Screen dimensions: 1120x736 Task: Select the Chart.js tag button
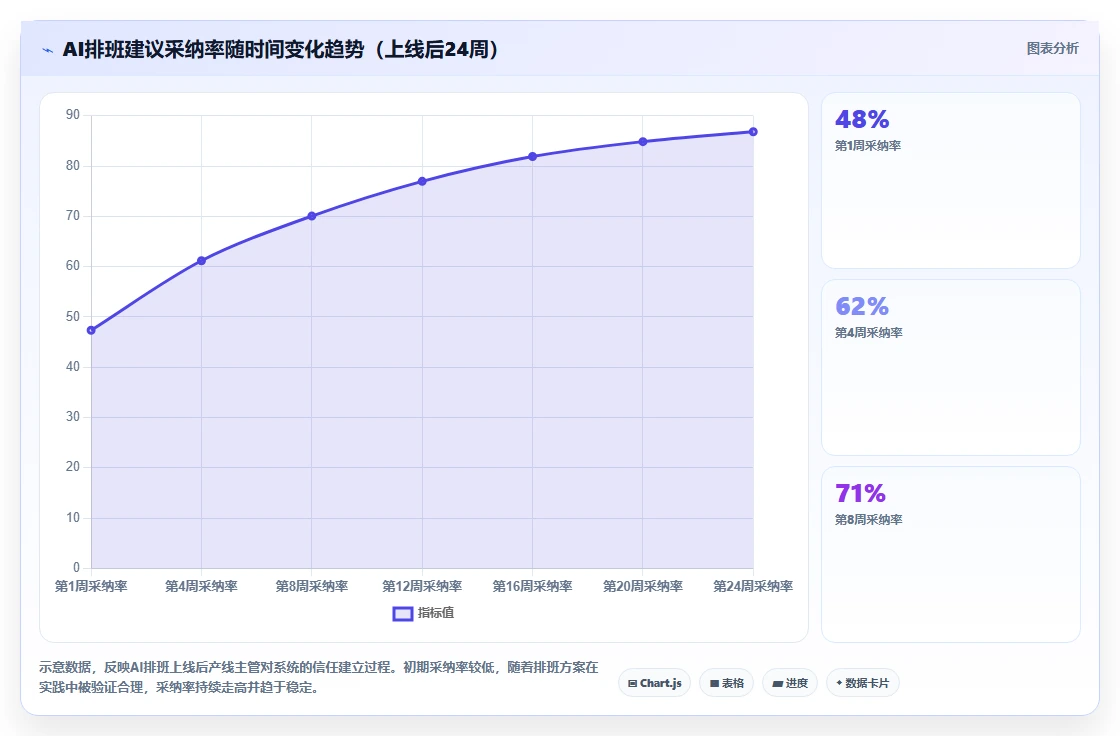point(654,683)
